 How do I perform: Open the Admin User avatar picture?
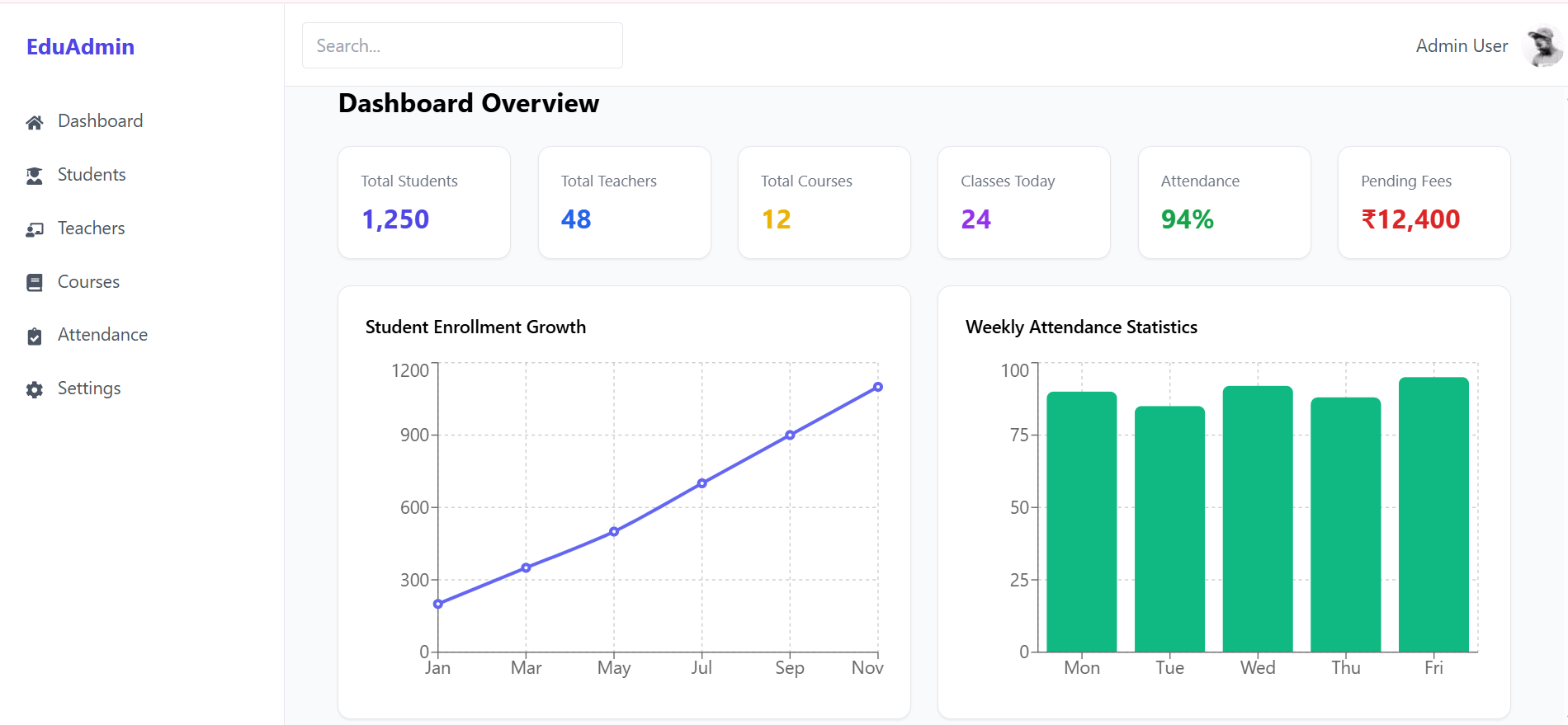click(1543, 46)
